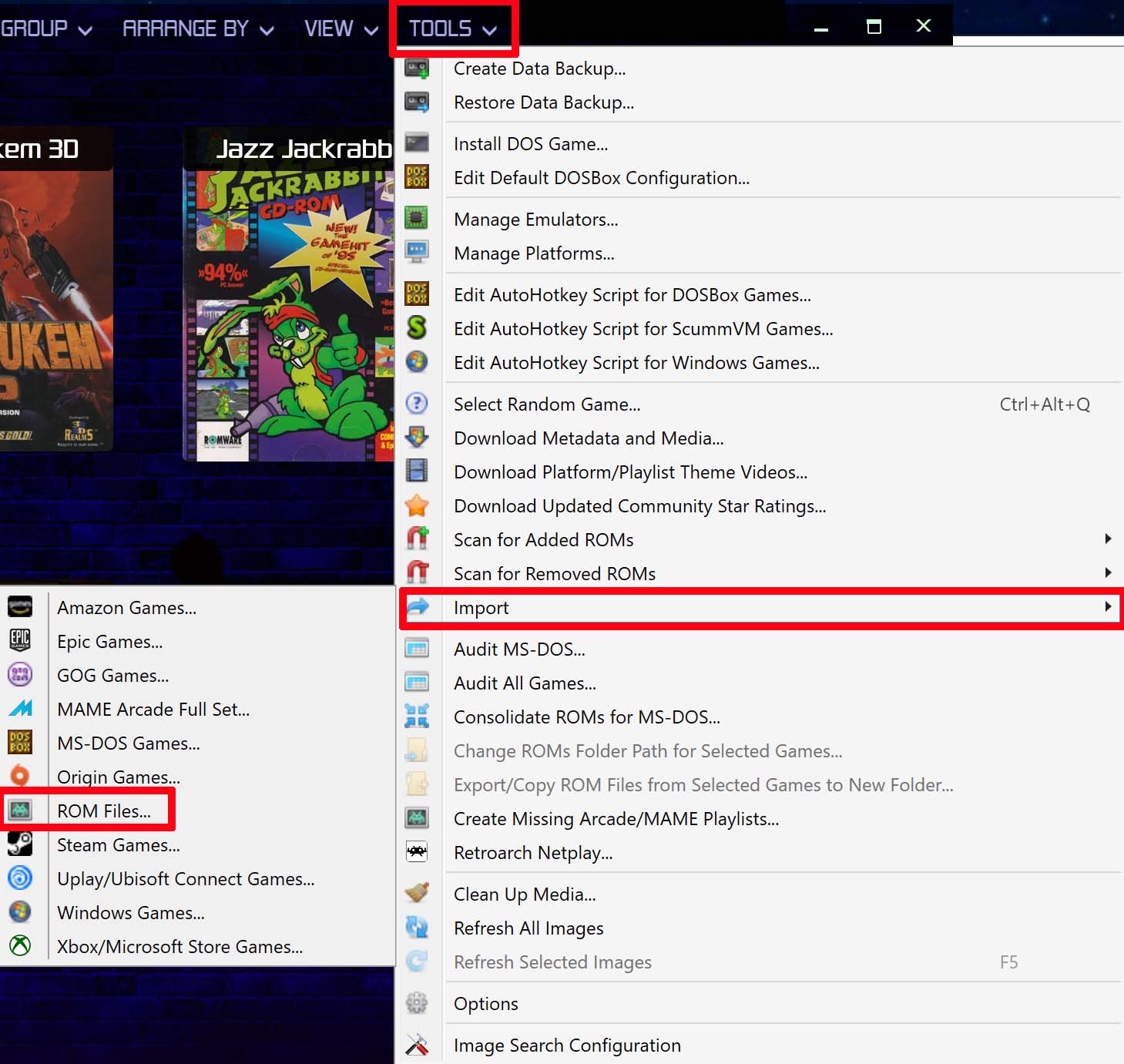Open the View dropdown menu
This screenshot has width=1124, height=1064.
point(341,29)
